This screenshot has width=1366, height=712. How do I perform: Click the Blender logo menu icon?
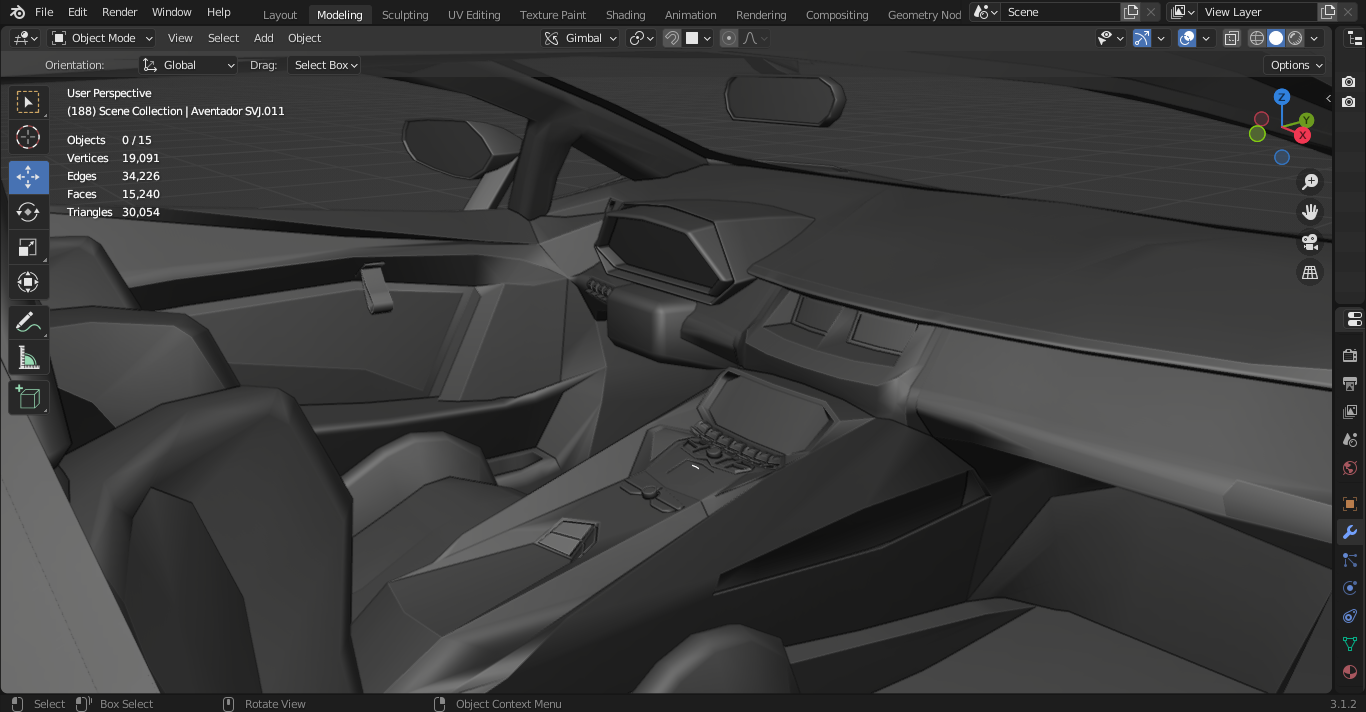(x=17, y=12)
